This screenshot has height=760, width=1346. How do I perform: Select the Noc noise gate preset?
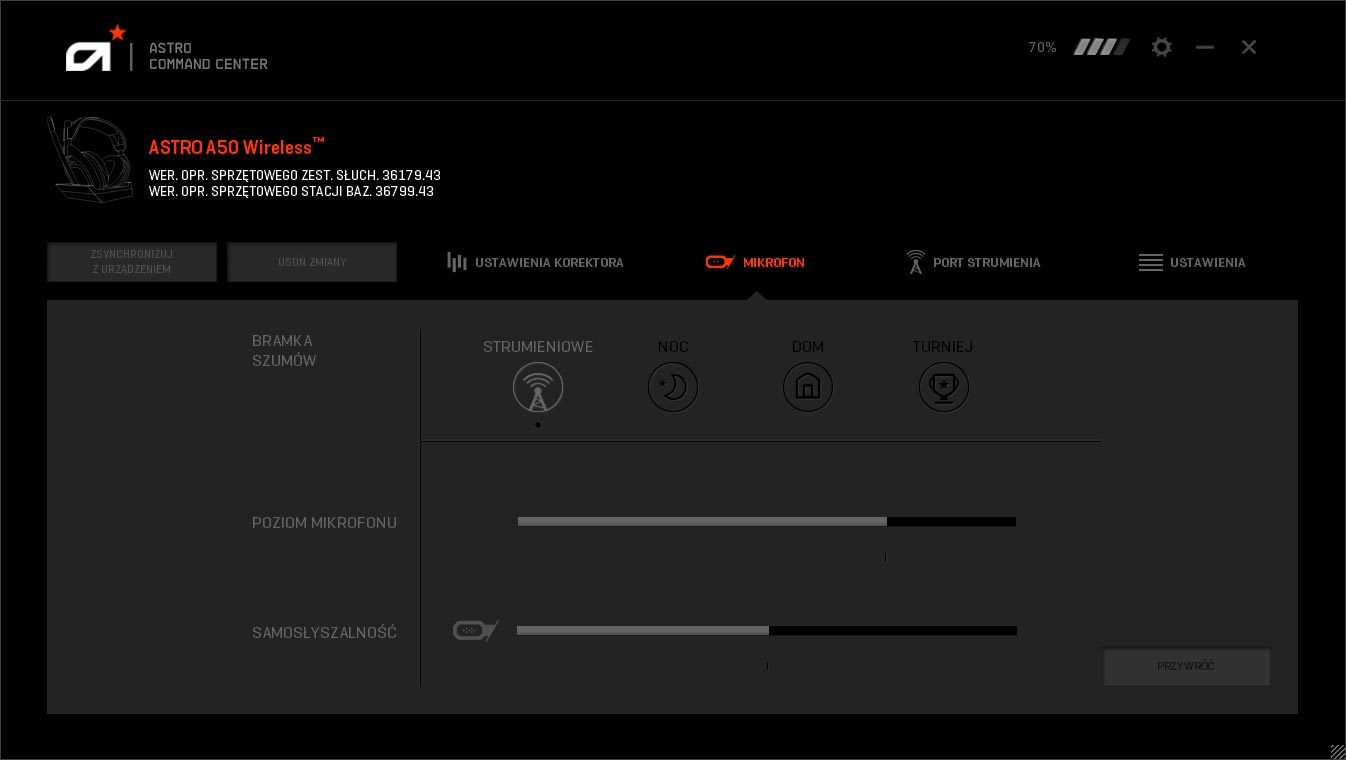[x=673, y=387]
